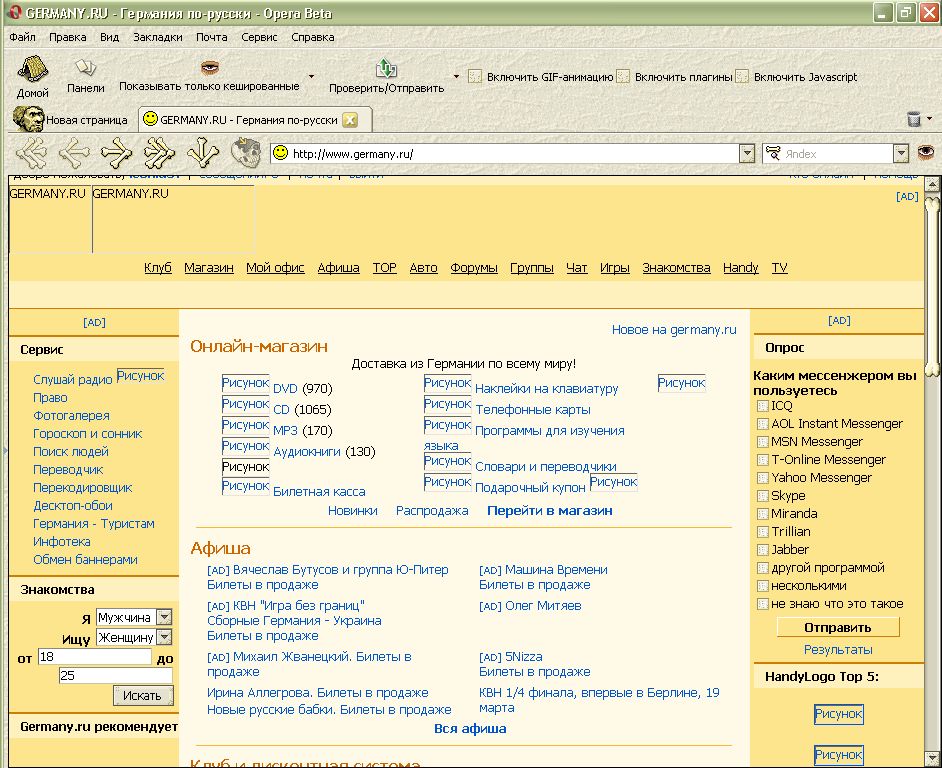
Task: Click the Home hut icon
Action: pyautogui.click(x=32, y=69)
